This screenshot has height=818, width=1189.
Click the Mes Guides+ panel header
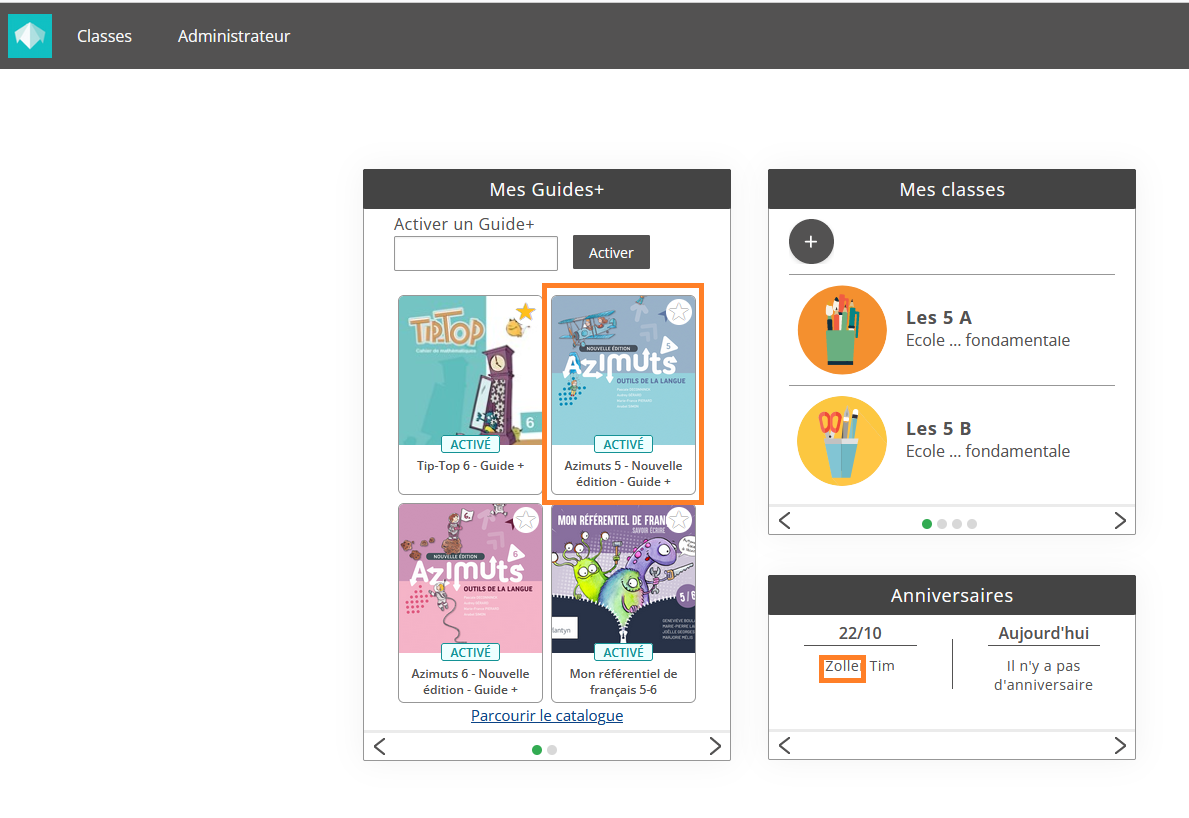547,190
